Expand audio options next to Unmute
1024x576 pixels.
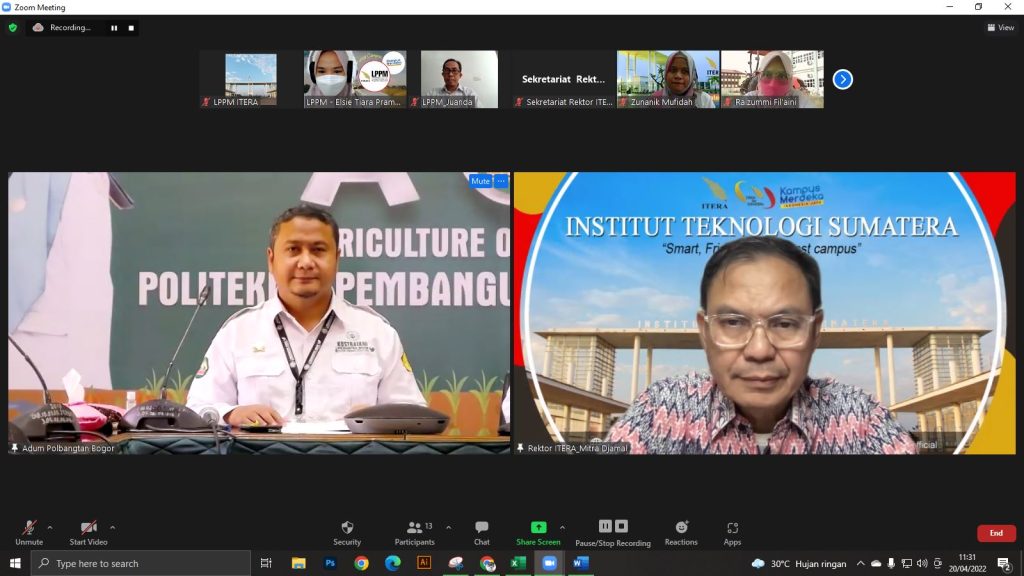click(x=50, y=527)
